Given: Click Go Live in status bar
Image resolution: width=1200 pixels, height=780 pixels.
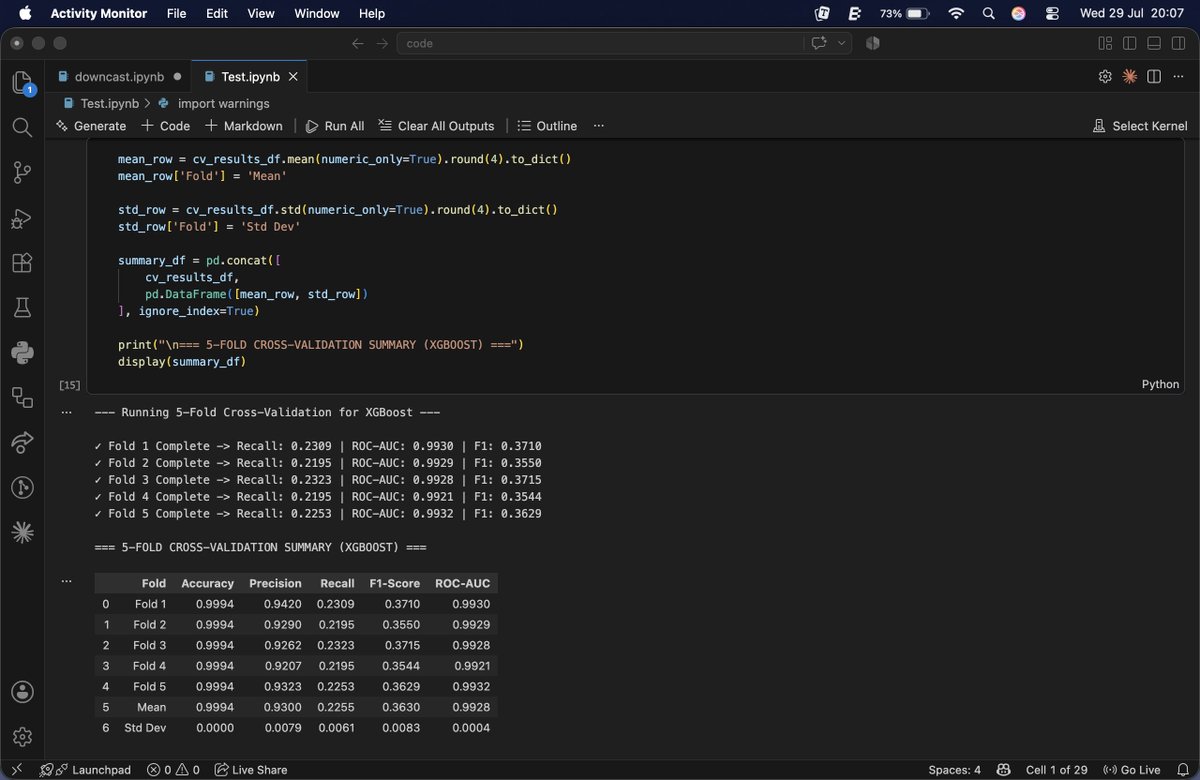Looking at the screenshot, I should [x=1131, y=770].
